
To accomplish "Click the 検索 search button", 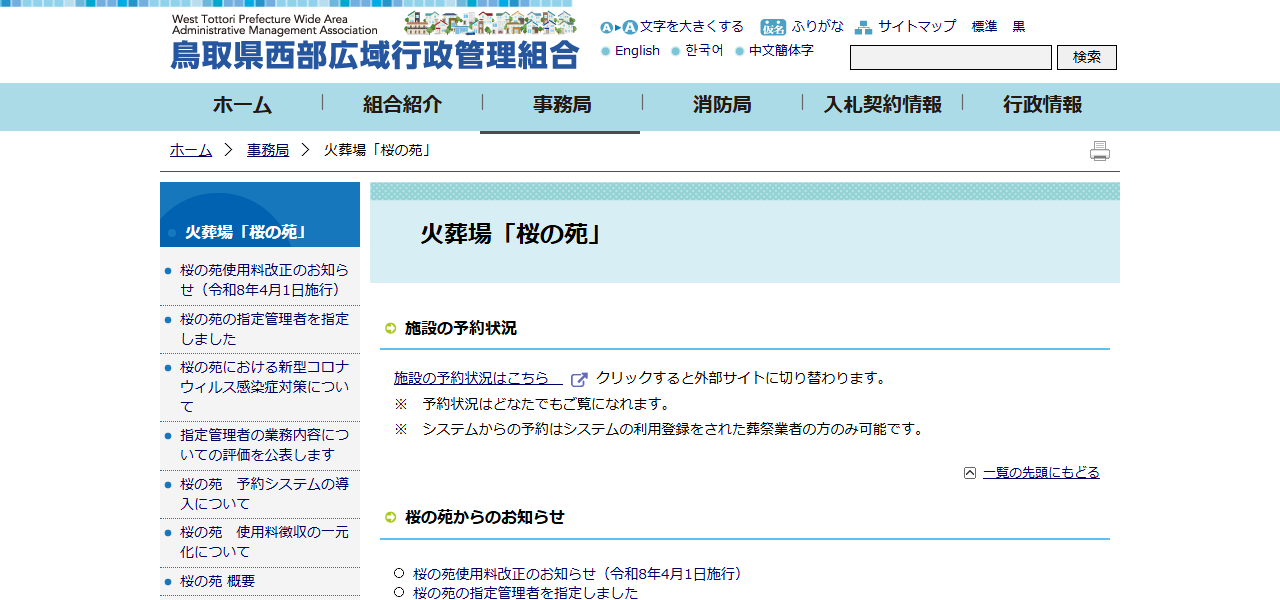I will coord(1087,58).
